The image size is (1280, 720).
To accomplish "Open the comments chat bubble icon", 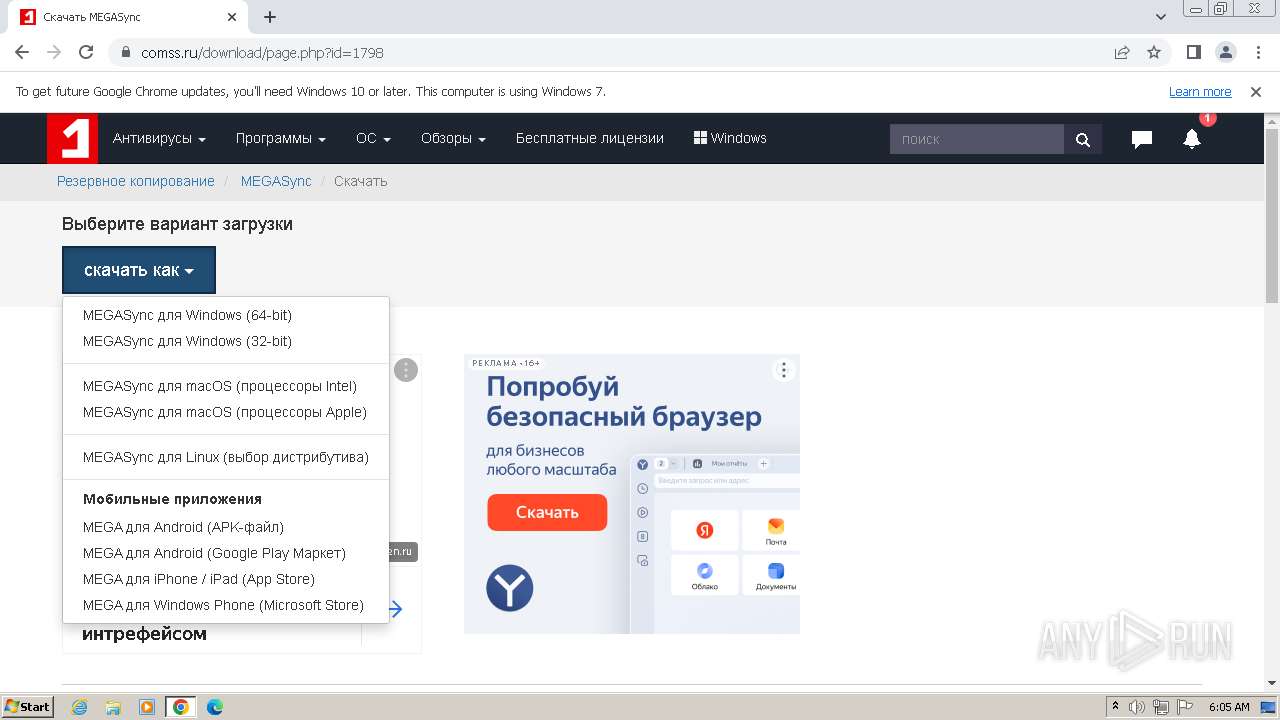I will 1141,139.
